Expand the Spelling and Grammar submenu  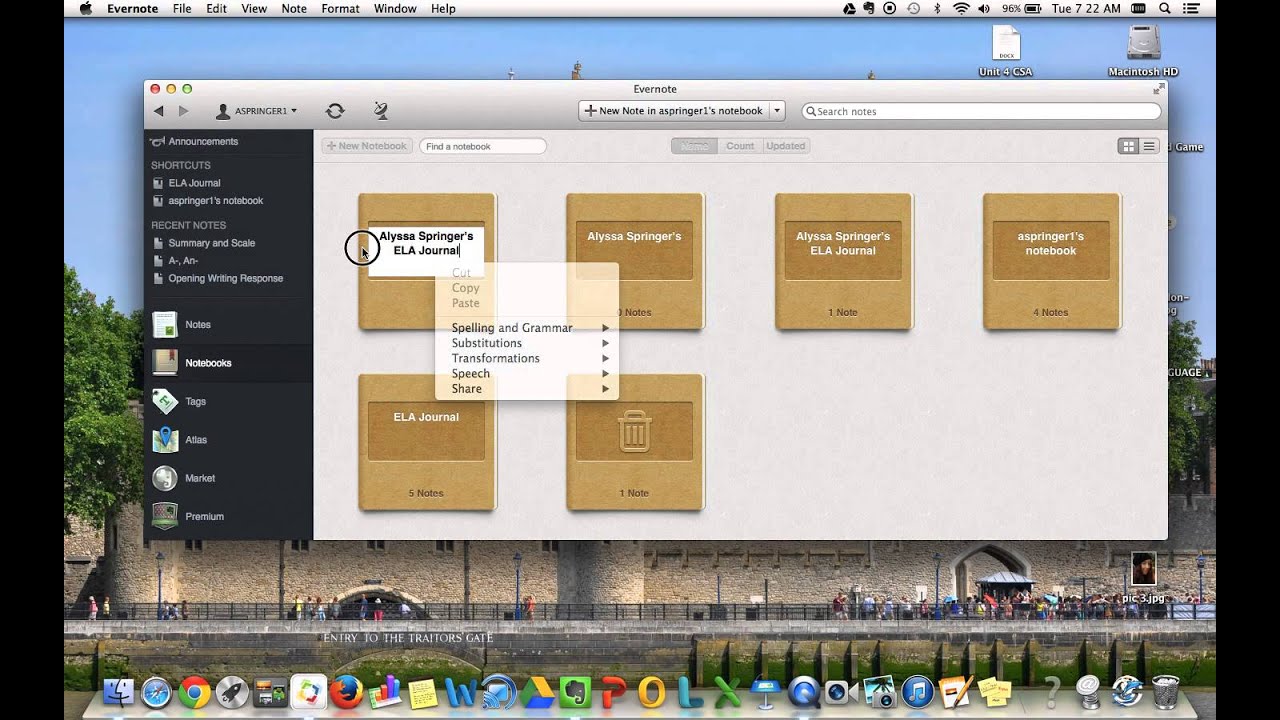click(x=527, y=328)
